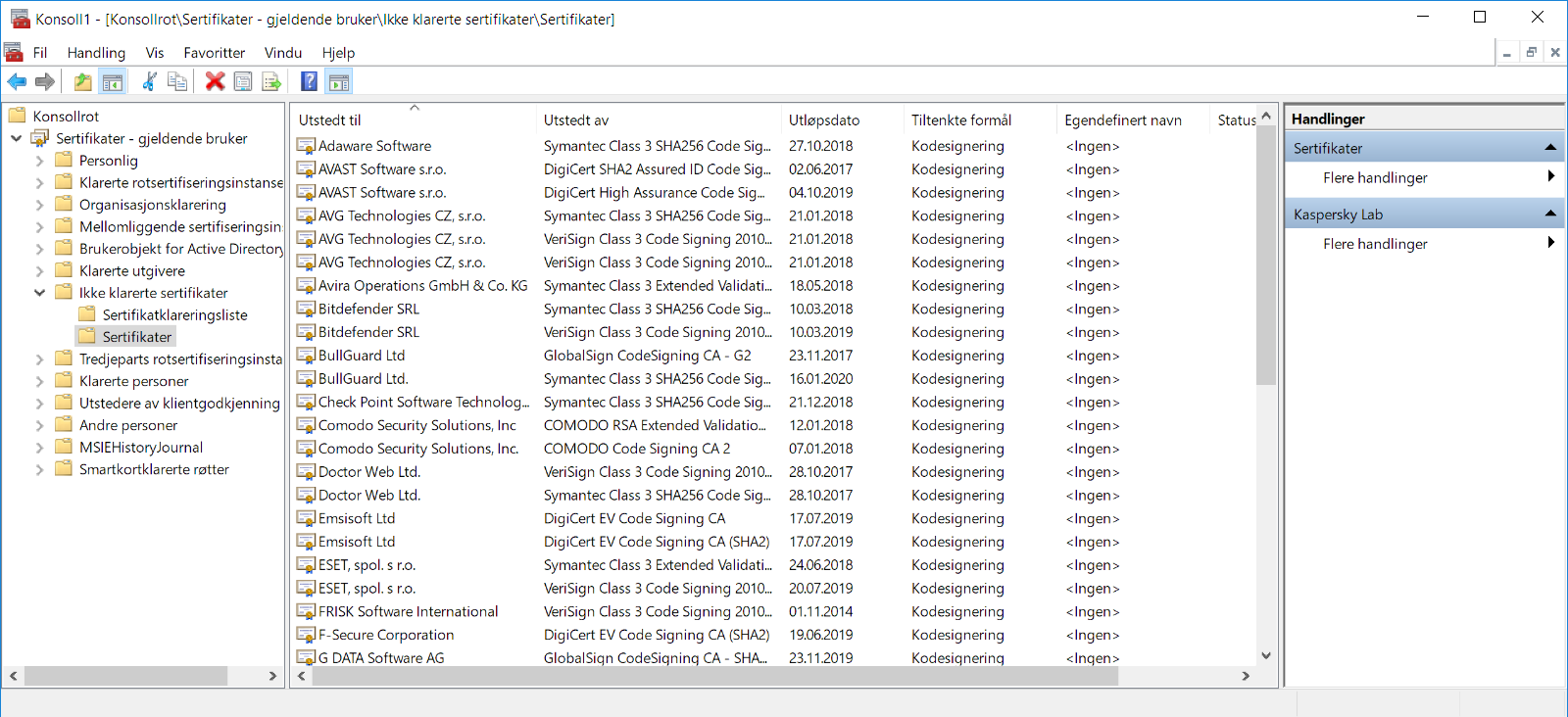Click the blue Back arrow in toolbar
Screen dimensions: 1568x717
[17, 82]
